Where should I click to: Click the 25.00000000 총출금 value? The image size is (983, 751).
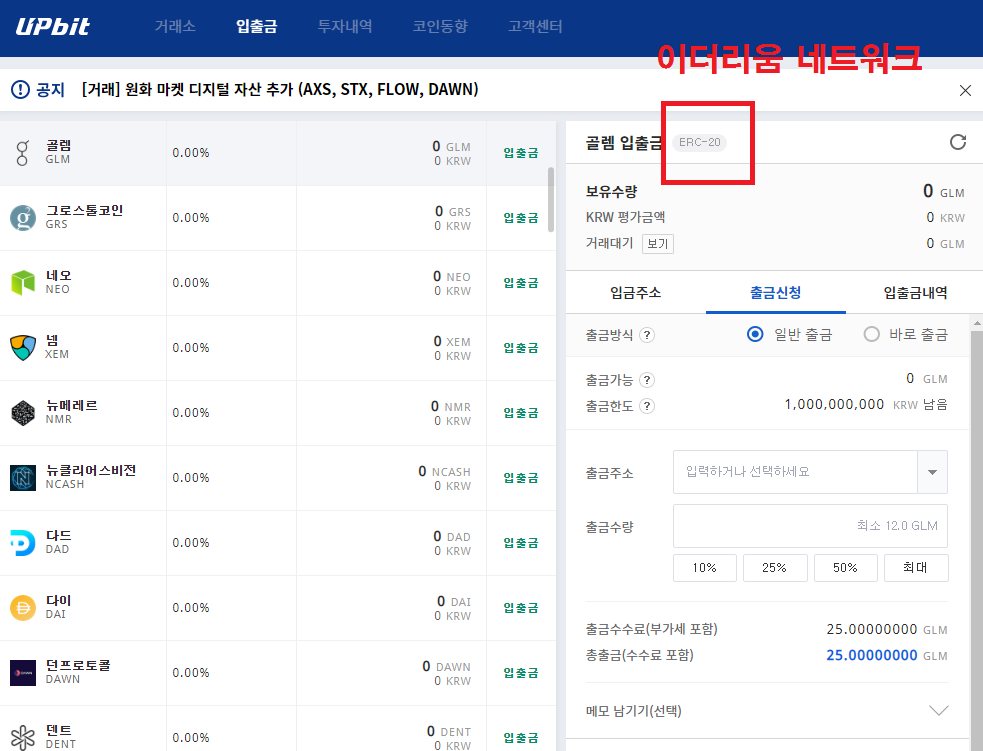point(871,656)
